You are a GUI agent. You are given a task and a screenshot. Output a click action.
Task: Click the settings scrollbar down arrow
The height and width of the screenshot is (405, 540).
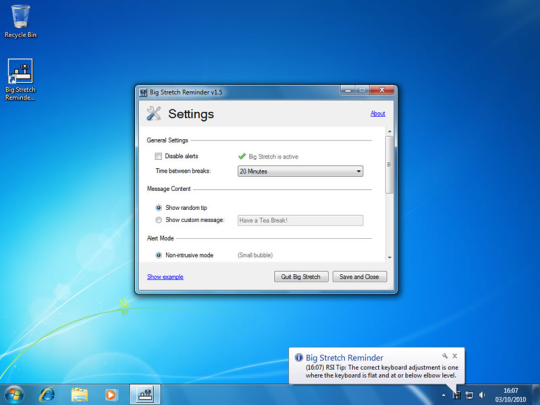390,257
